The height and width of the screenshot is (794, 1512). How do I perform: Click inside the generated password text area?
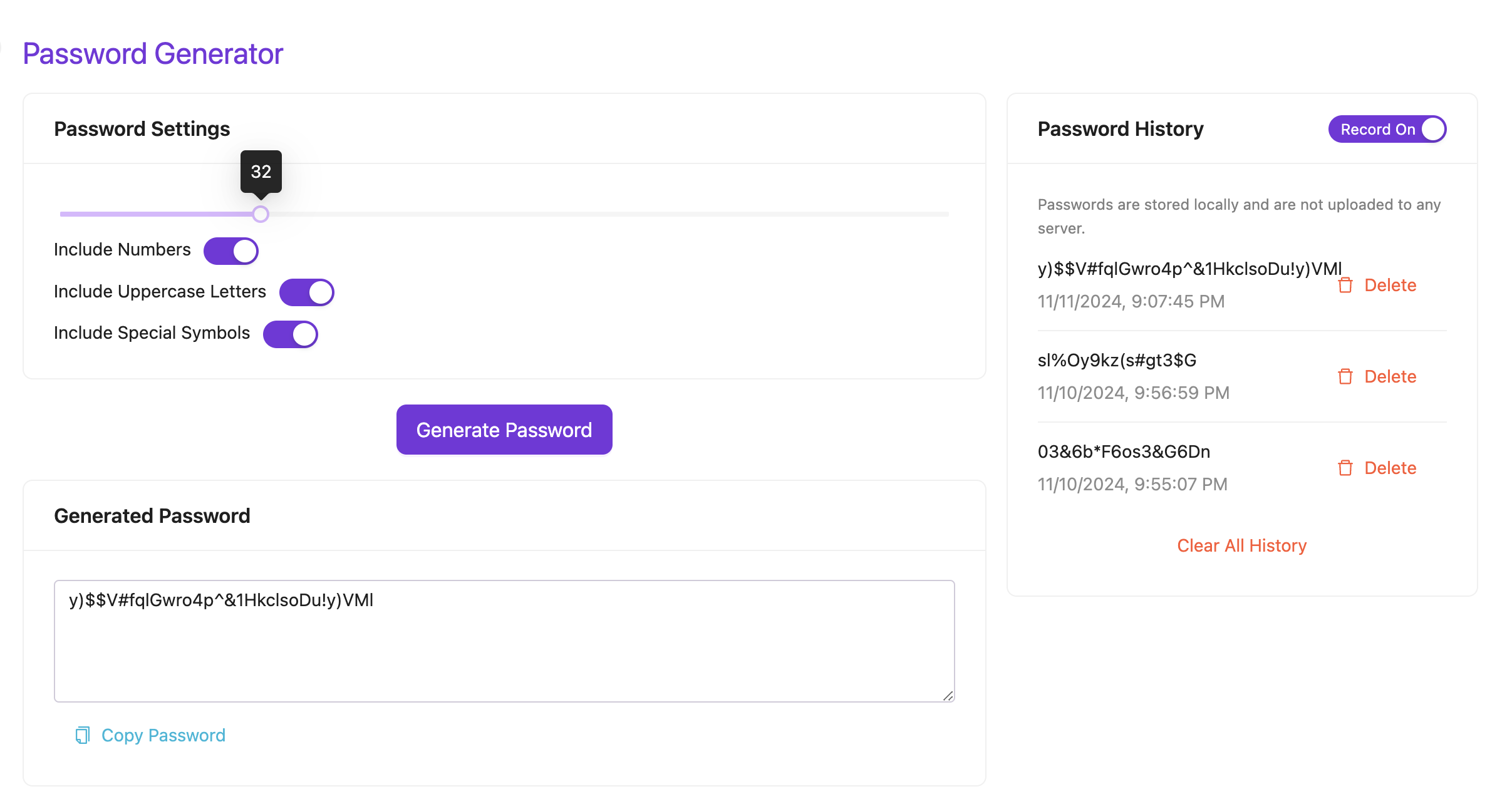pyautogui.click(x=504, y=641)
